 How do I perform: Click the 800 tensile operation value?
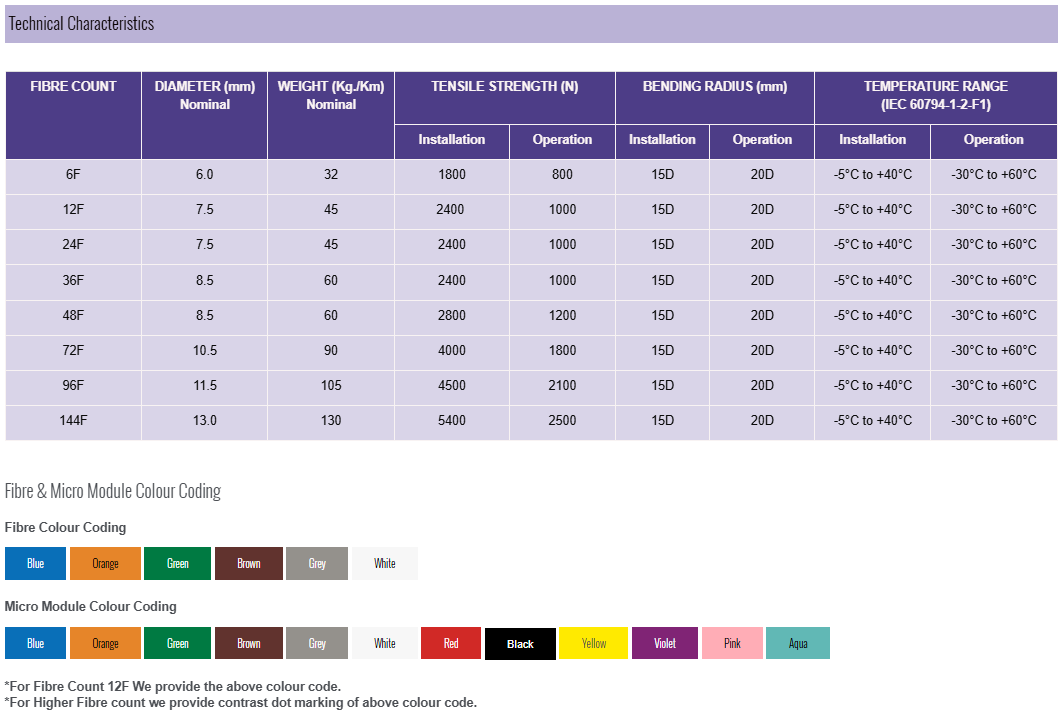click(x=562, y=175)
